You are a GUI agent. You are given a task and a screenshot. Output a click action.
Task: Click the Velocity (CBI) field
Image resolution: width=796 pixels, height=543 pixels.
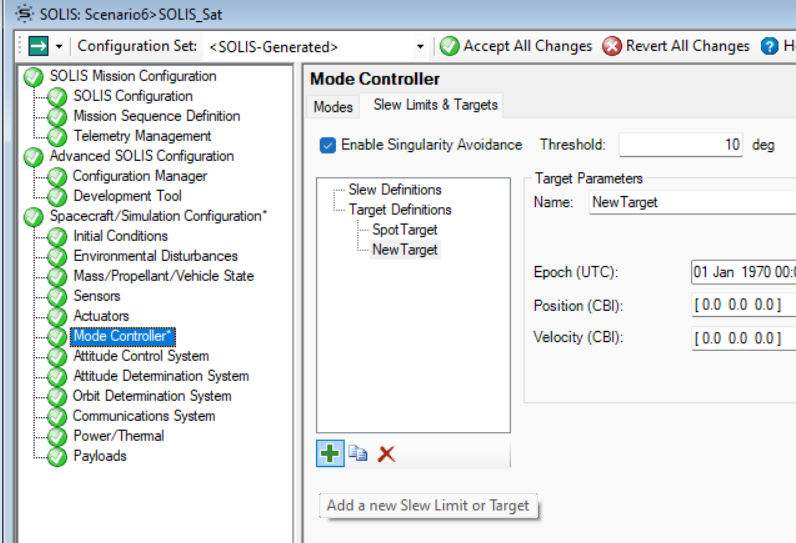click(x=744, y=338)
